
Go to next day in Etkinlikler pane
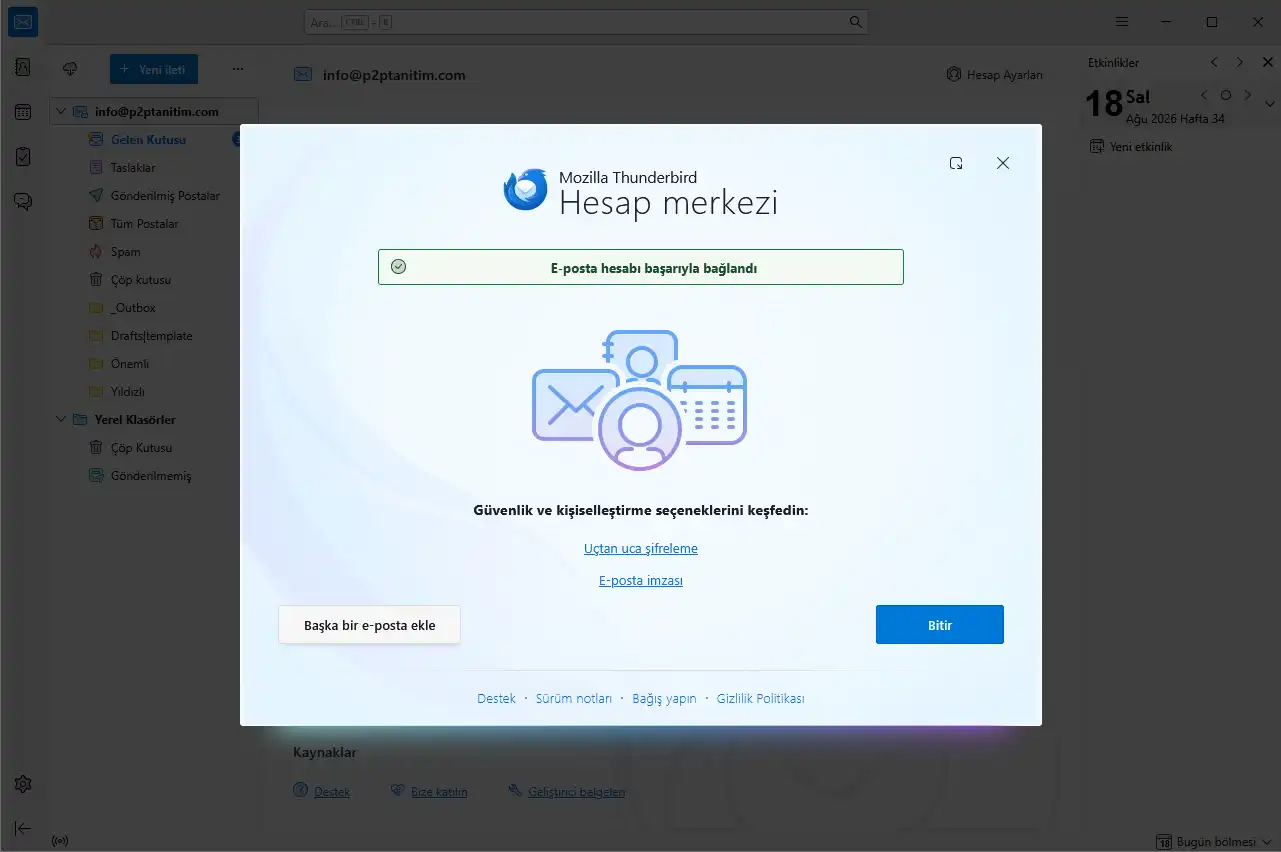[1240, 62]
